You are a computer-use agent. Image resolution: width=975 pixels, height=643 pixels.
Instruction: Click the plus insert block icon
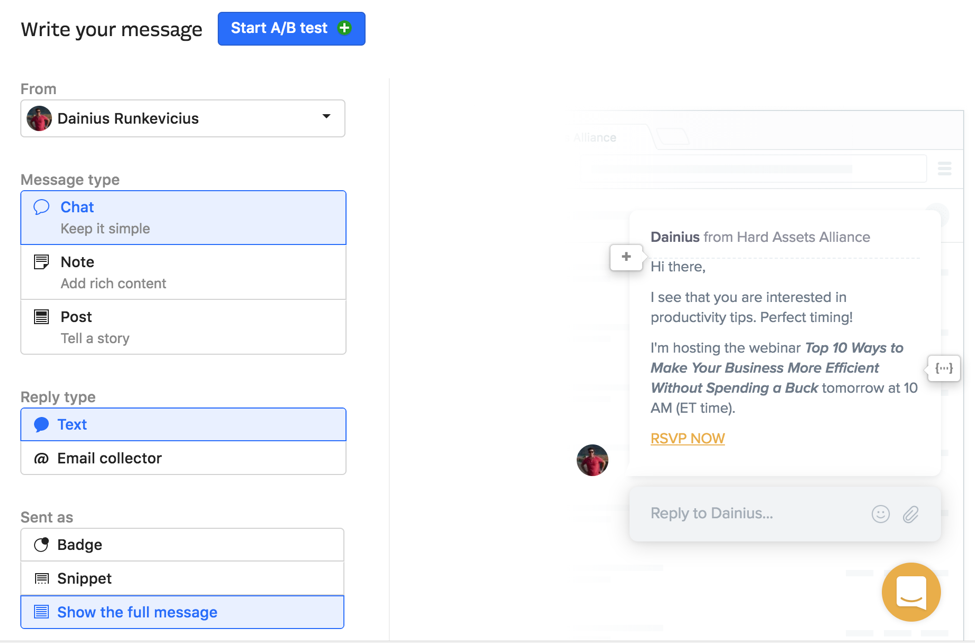(626, 257)
